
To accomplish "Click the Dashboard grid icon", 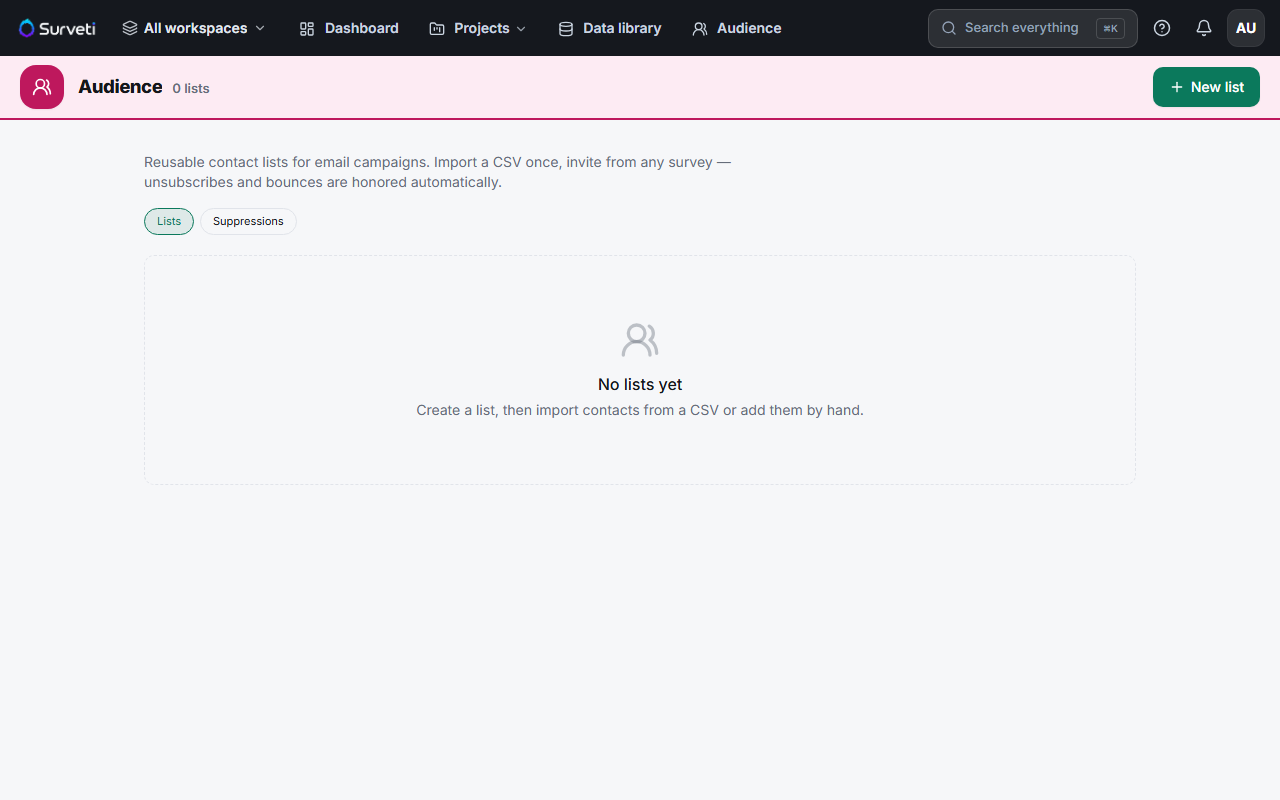I will 307,29.
